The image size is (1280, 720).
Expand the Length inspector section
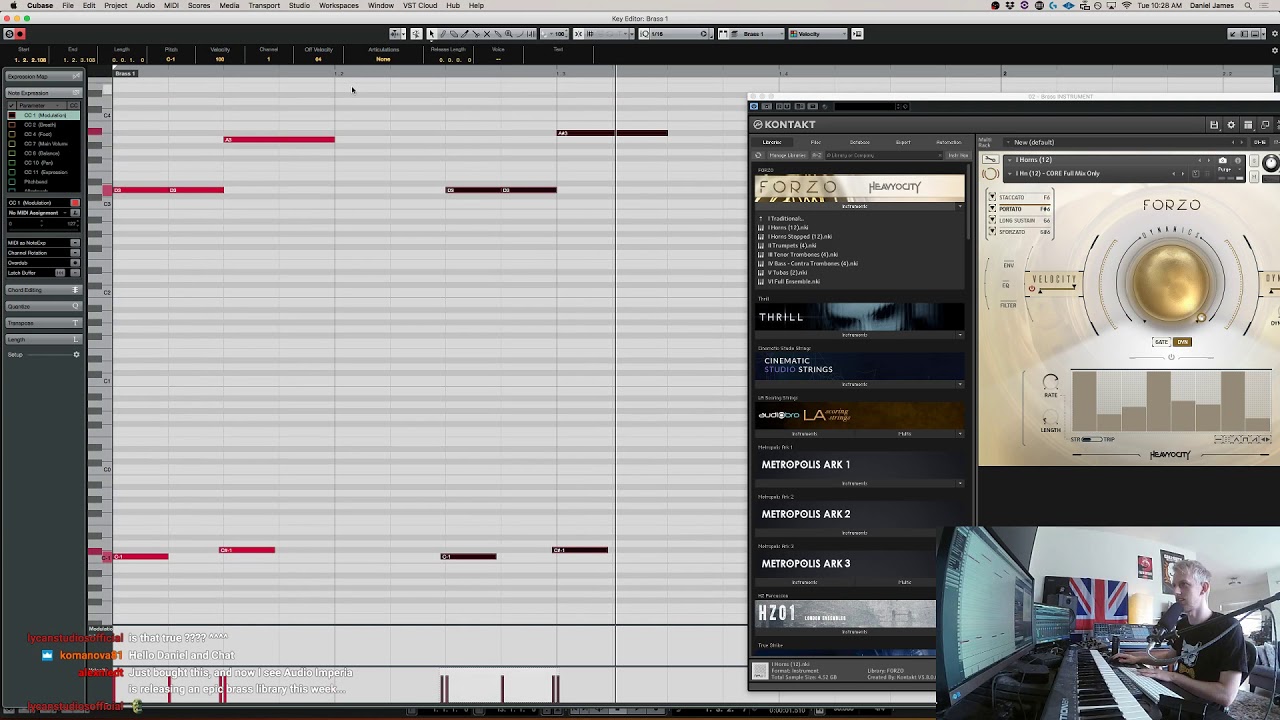[44, 340]
